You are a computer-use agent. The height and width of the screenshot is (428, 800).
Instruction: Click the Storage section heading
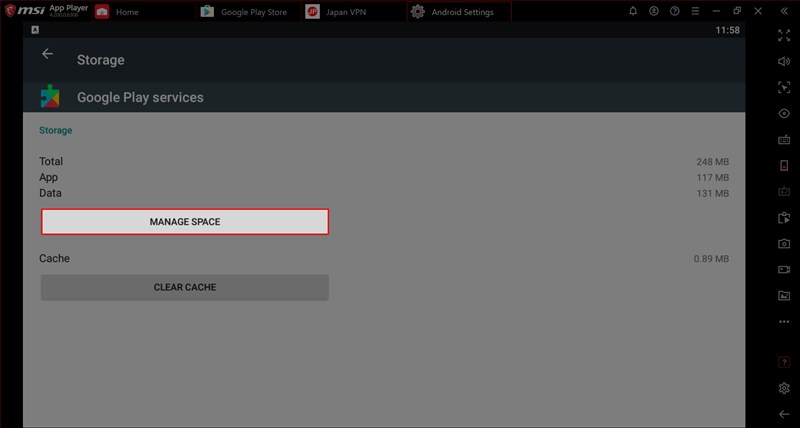pos(56,131)
